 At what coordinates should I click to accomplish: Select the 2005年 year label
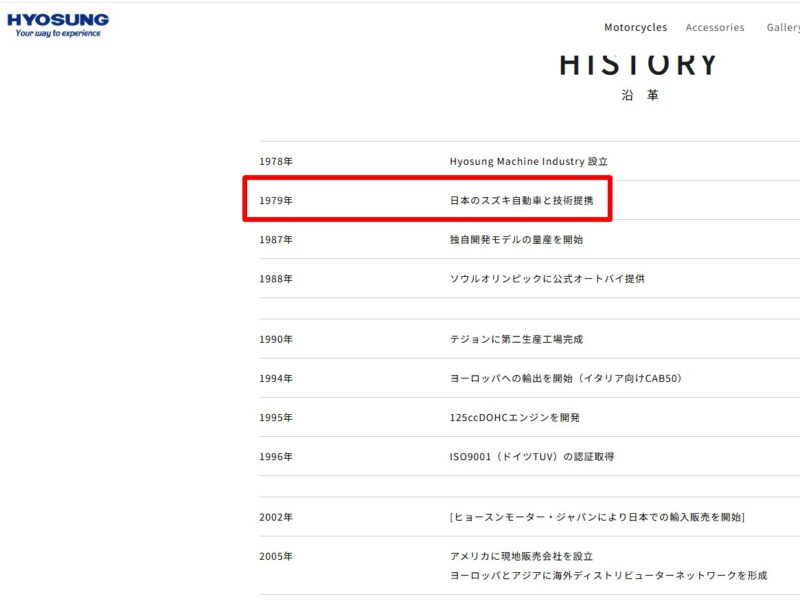pos(276,557)
